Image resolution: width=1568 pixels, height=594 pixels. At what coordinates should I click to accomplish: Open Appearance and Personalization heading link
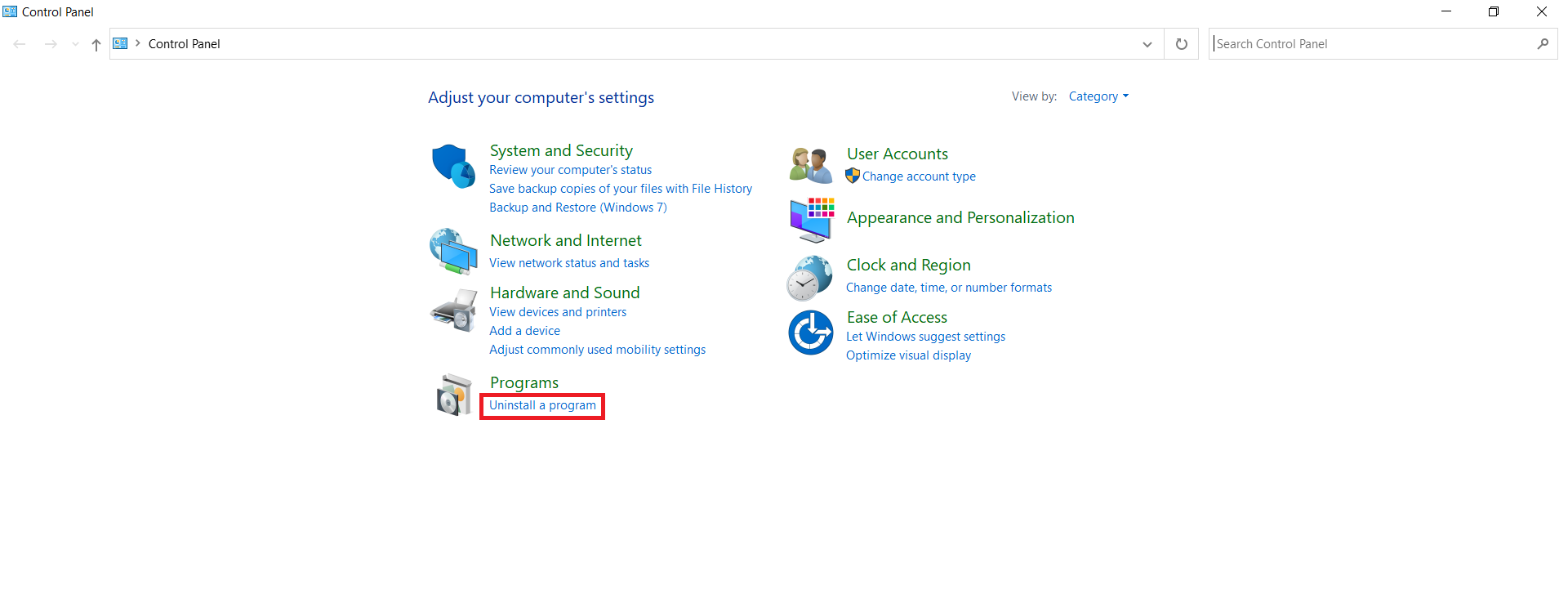pos(960,217)
